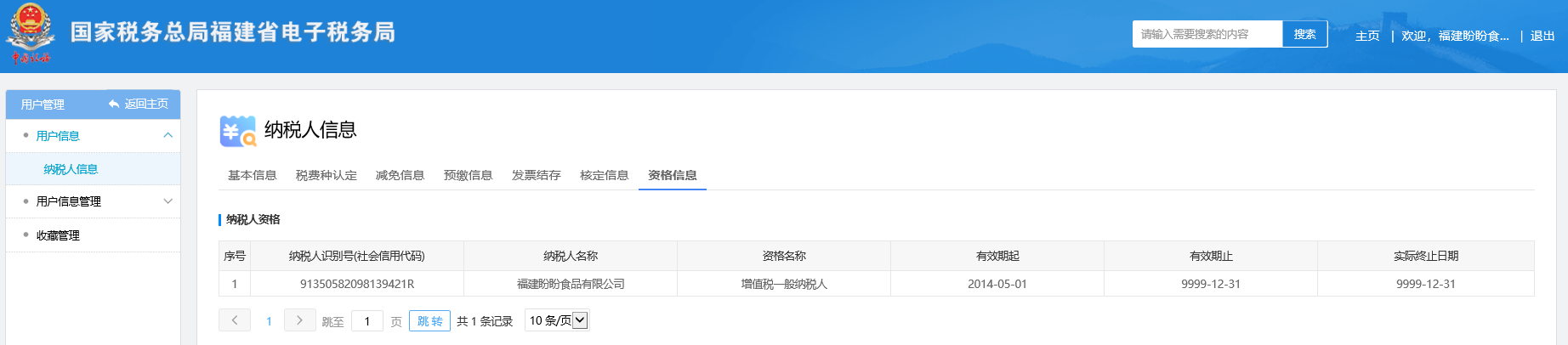Open 收藏管理 in the sidebar
1568x345 pixels.
[58, 235]
